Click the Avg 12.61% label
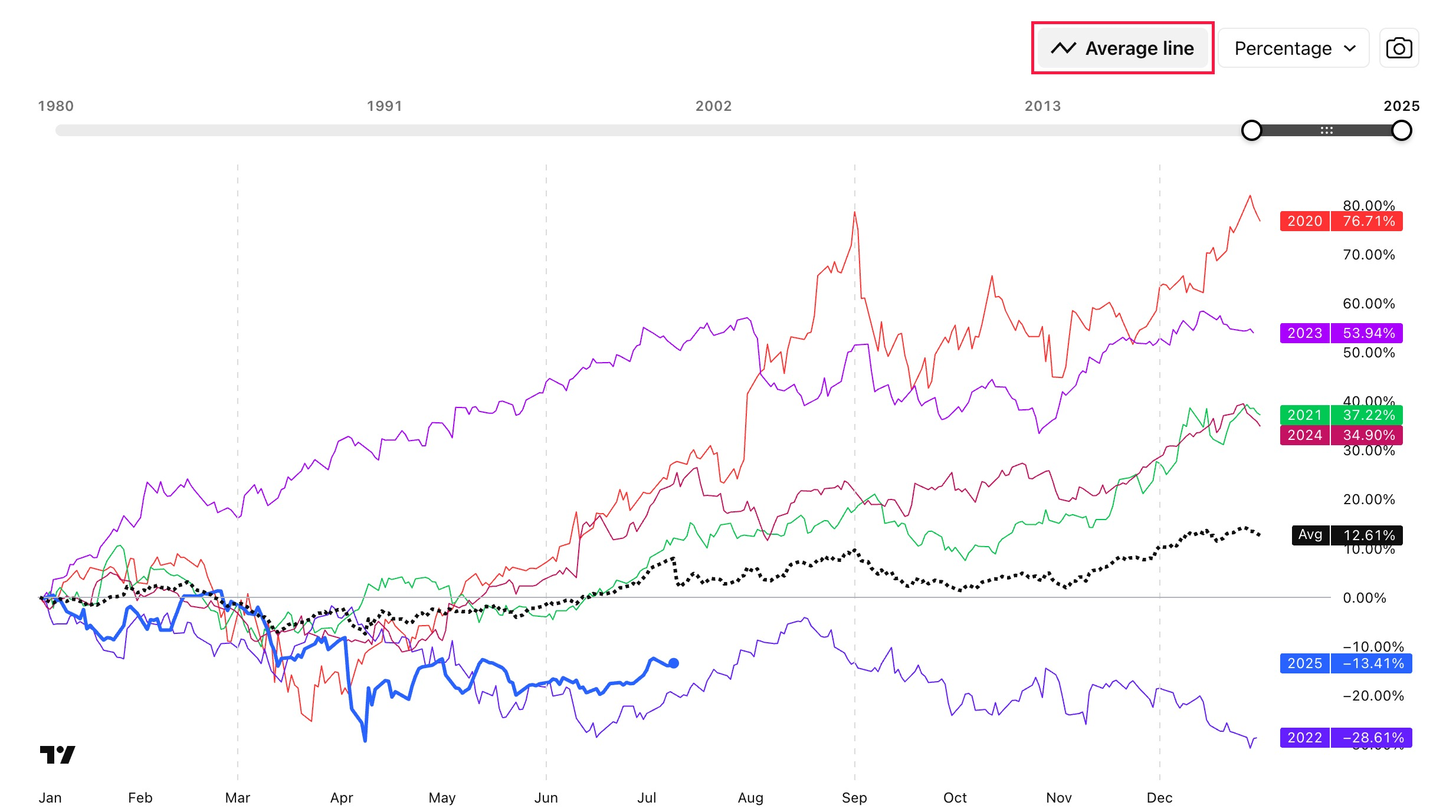This screenshot has height=812, width=1456. 1347,535
